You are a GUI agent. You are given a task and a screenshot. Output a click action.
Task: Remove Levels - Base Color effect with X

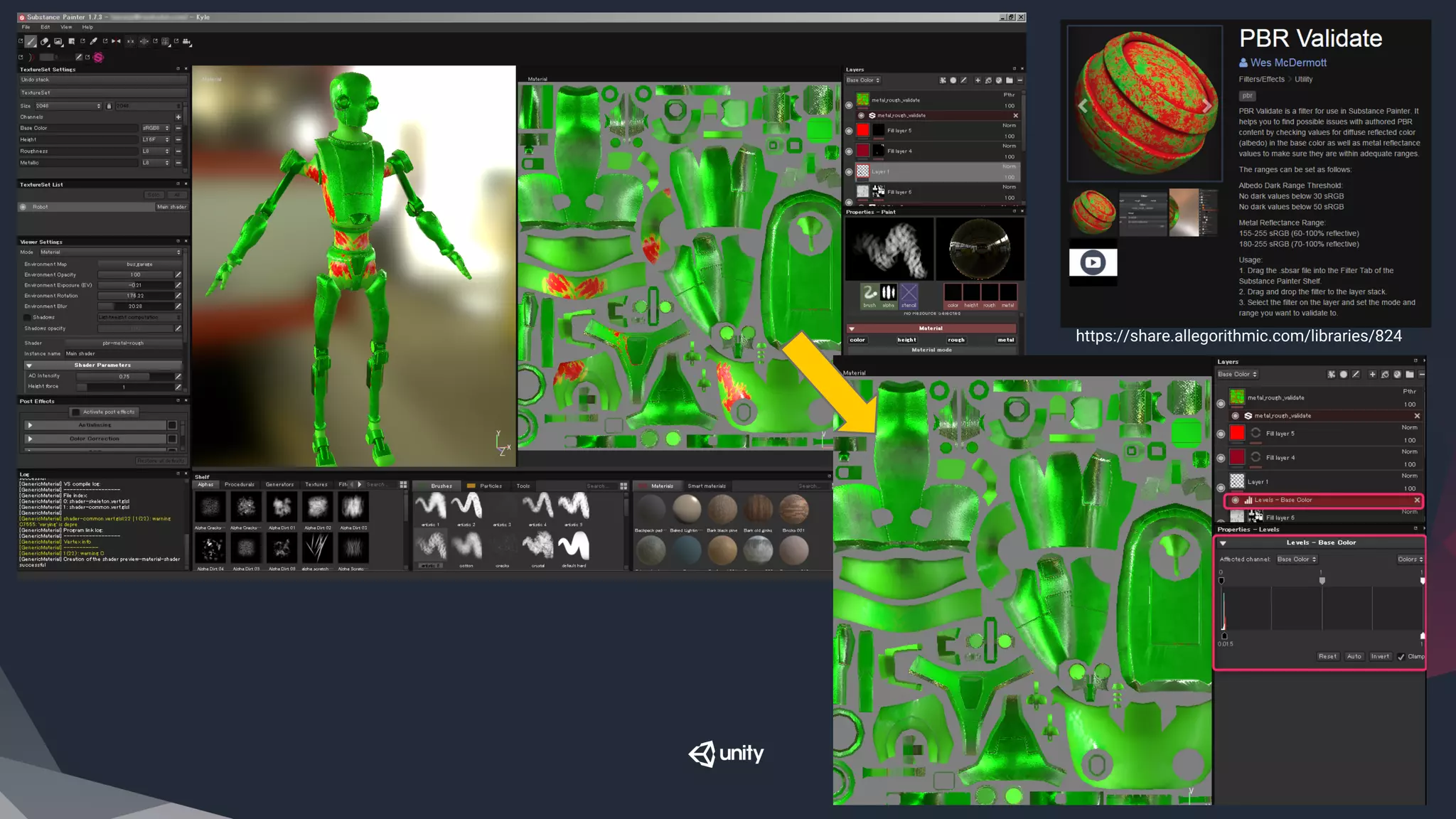[1417, 500]
